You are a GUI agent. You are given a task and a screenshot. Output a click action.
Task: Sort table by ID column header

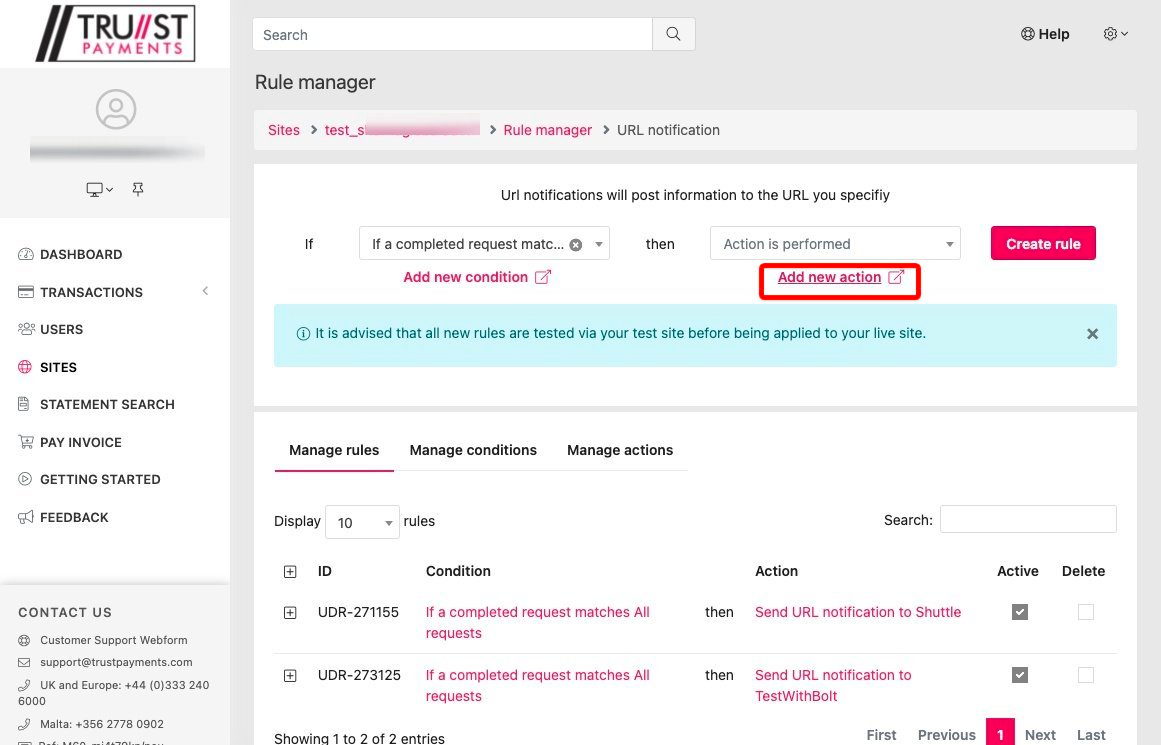pos(324,571)
